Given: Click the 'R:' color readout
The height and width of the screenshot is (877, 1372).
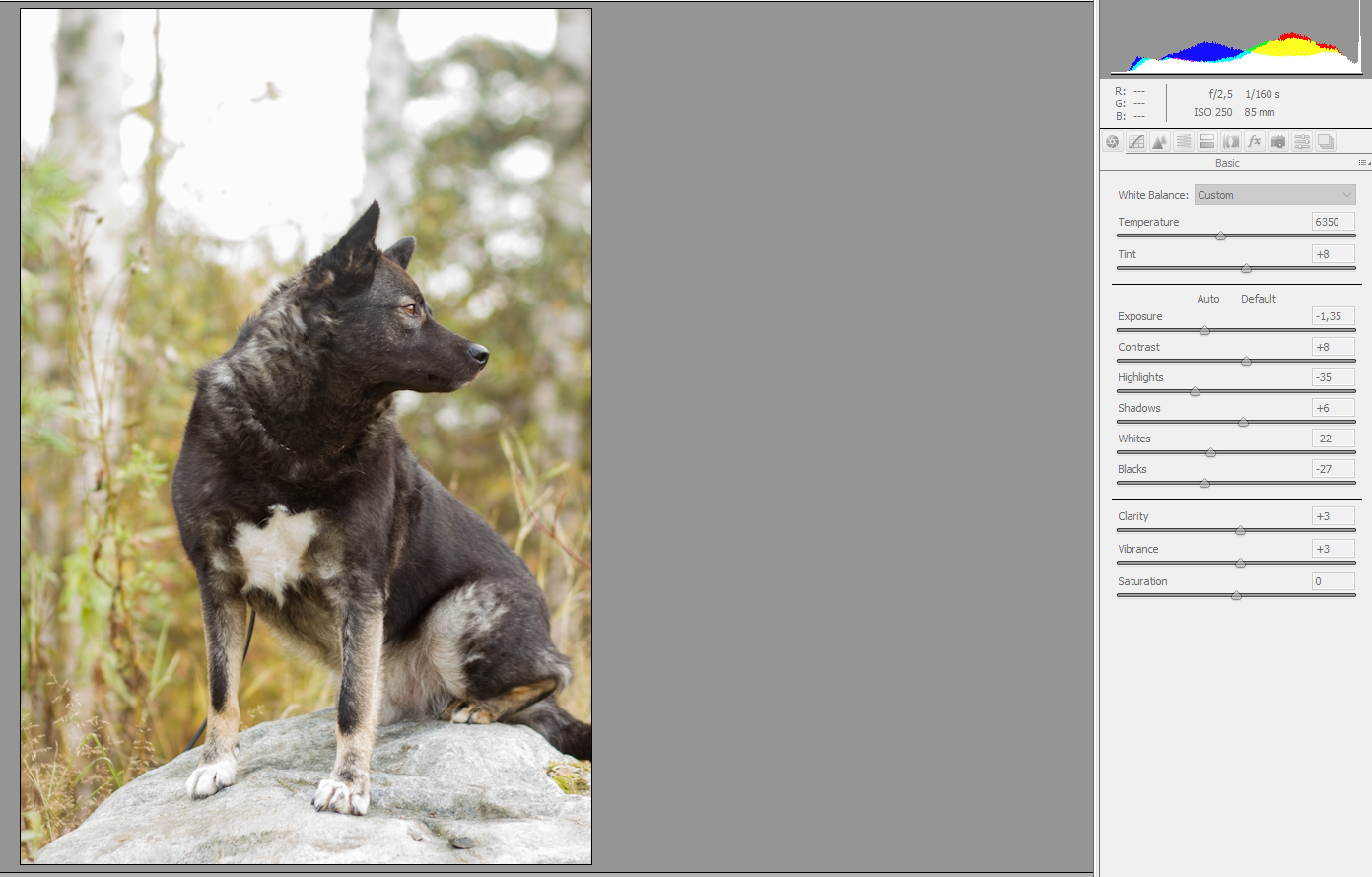Looking at the screenshot, I should pyautogui.click(x=1121, y=91).
